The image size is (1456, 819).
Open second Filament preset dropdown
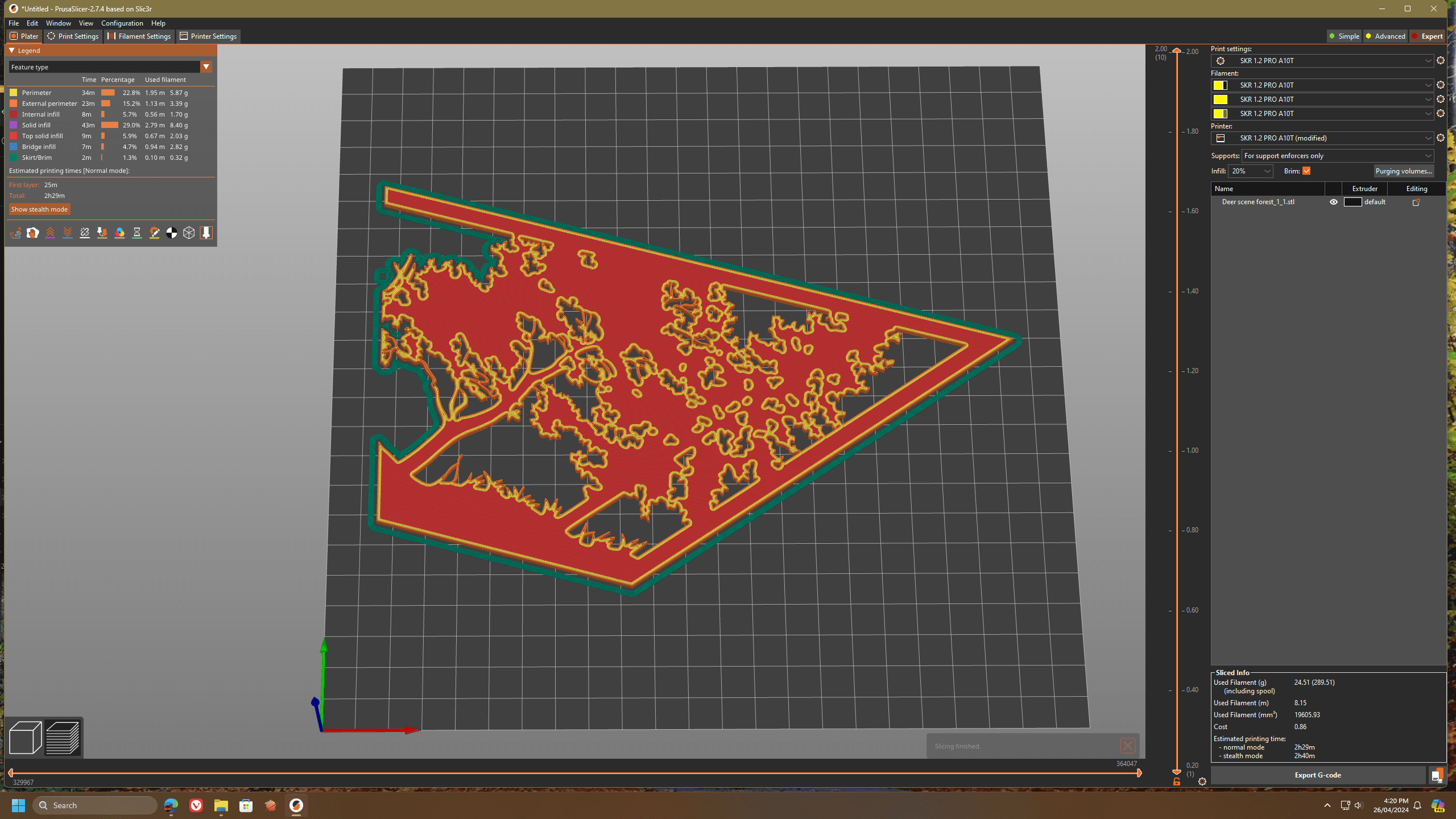(x=1322, y=100)
